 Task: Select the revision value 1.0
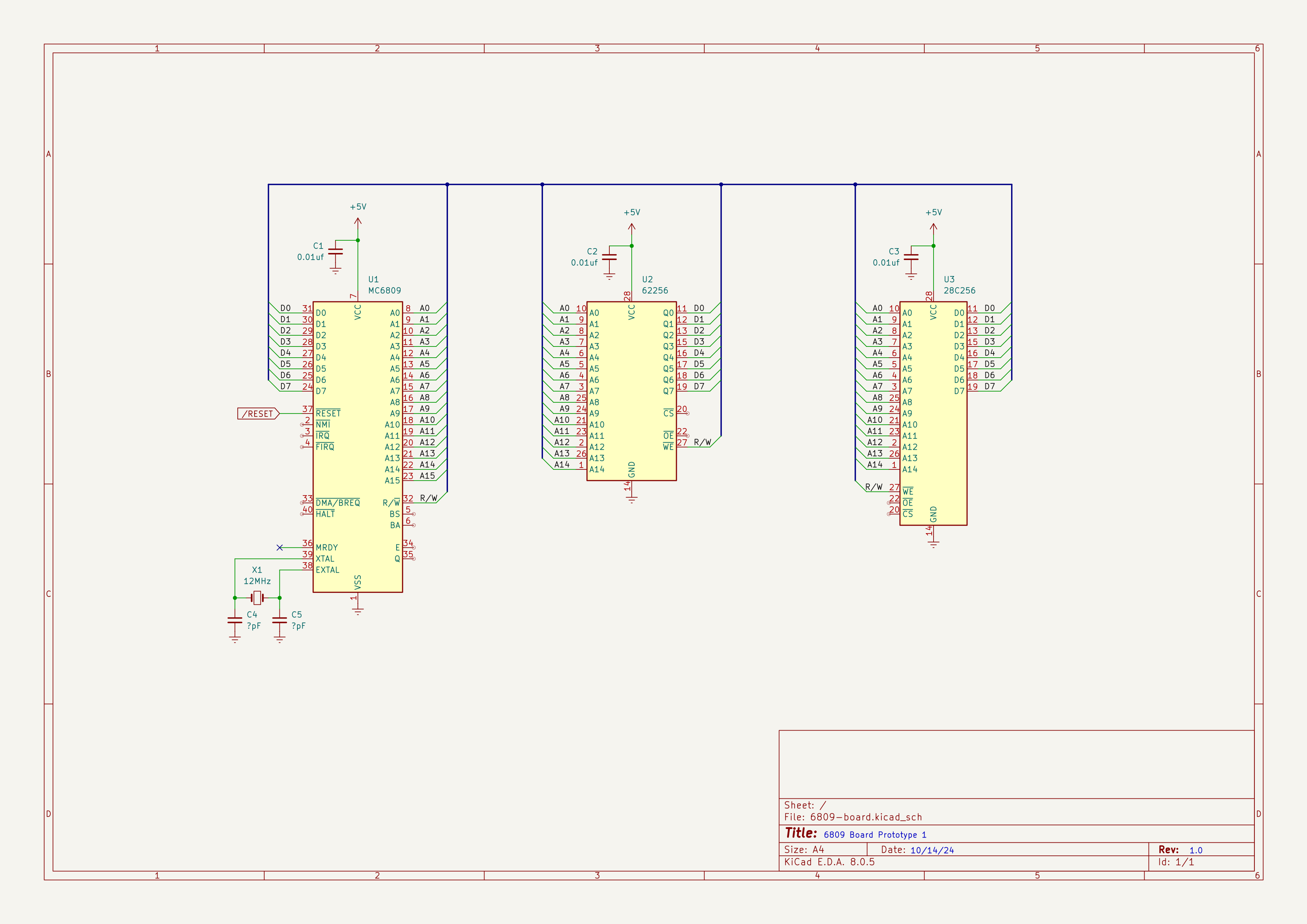[x=1196, y=850]
